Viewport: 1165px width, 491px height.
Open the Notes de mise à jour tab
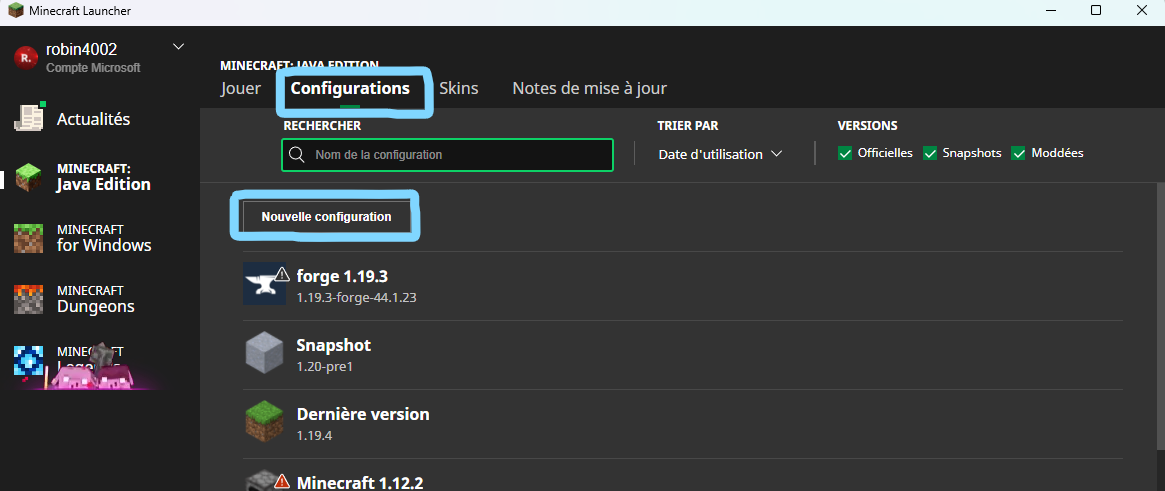pyautogui.click(x=589, y=88)
